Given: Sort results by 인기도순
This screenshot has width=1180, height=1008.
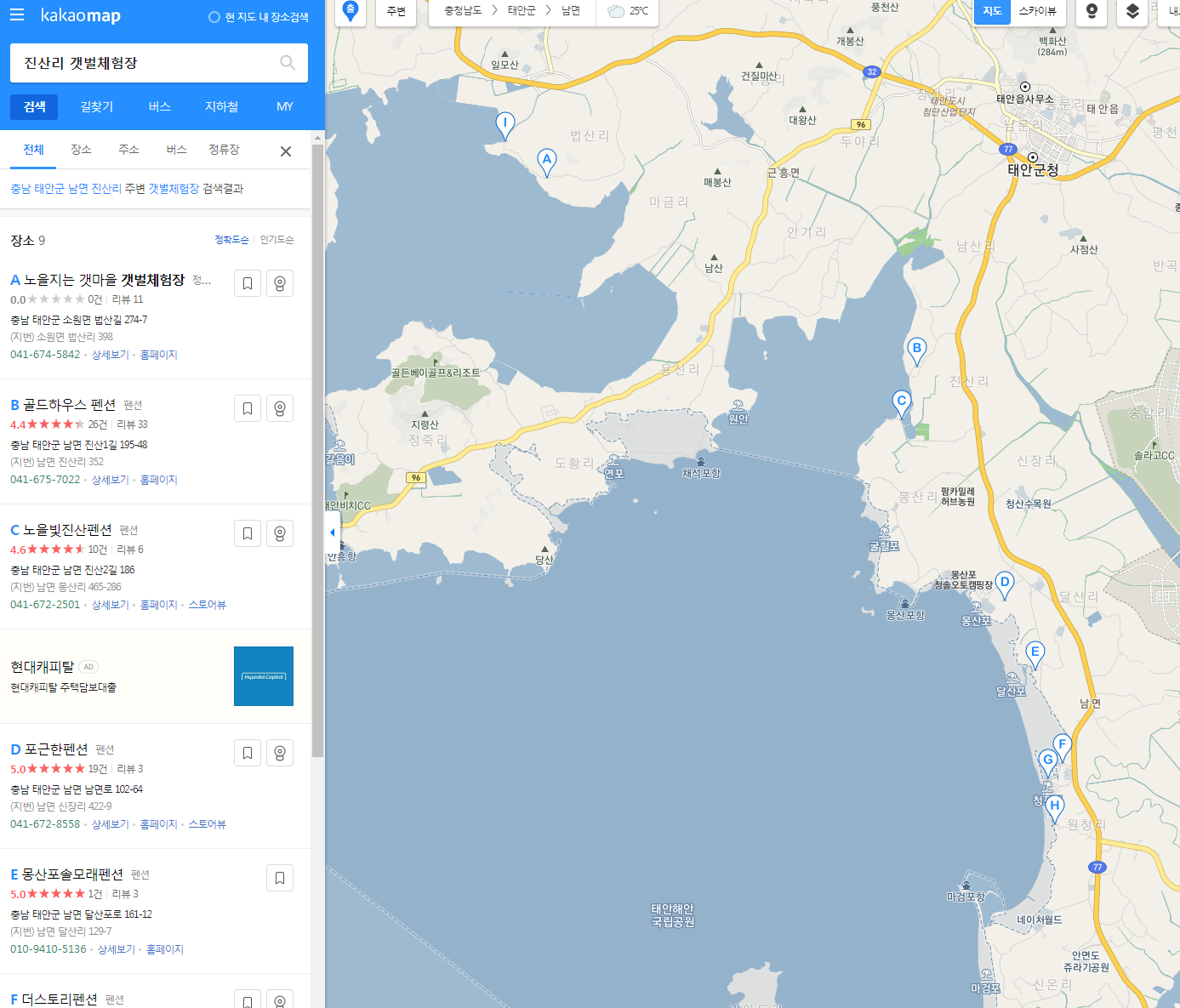Looking at the screenshot, I should [276, 240].
